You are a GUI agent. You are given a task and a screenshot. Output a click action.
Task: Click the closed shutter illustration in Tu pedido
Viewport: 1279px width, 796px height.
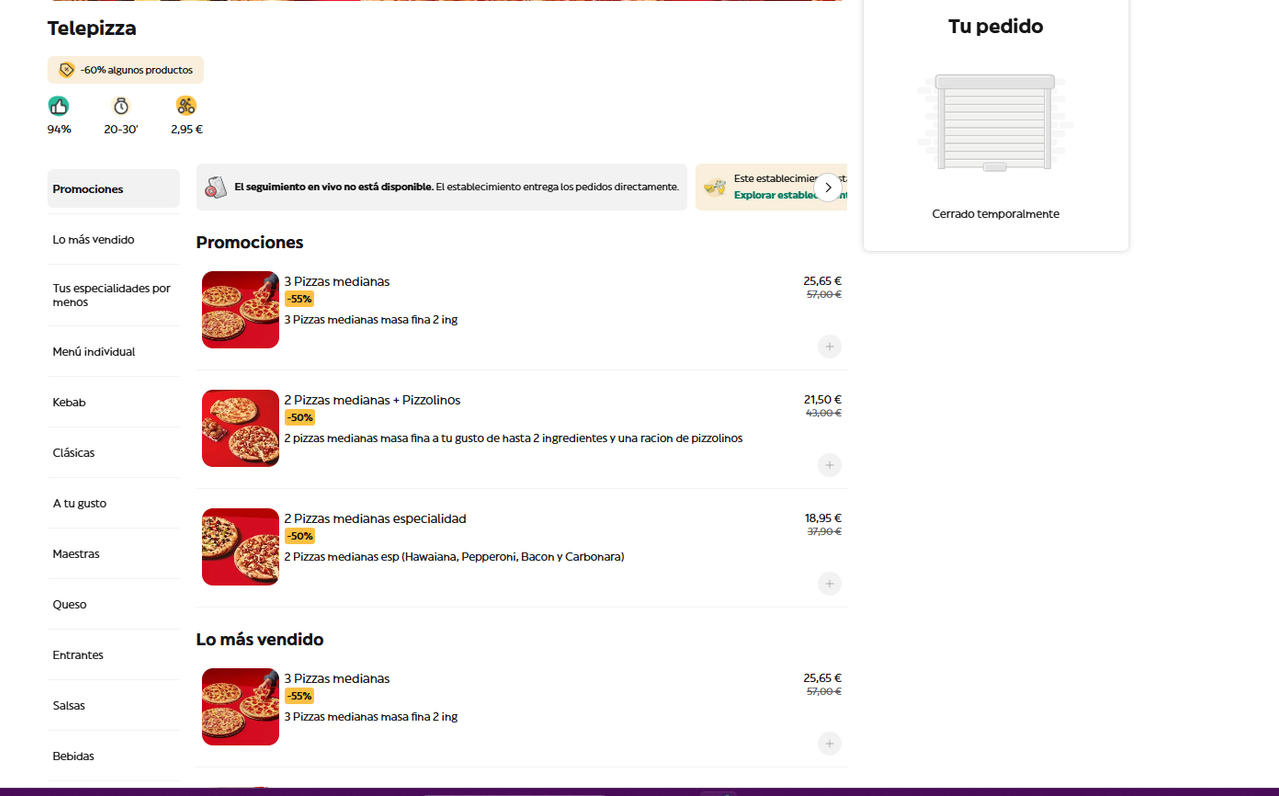[x=995, y=123]
